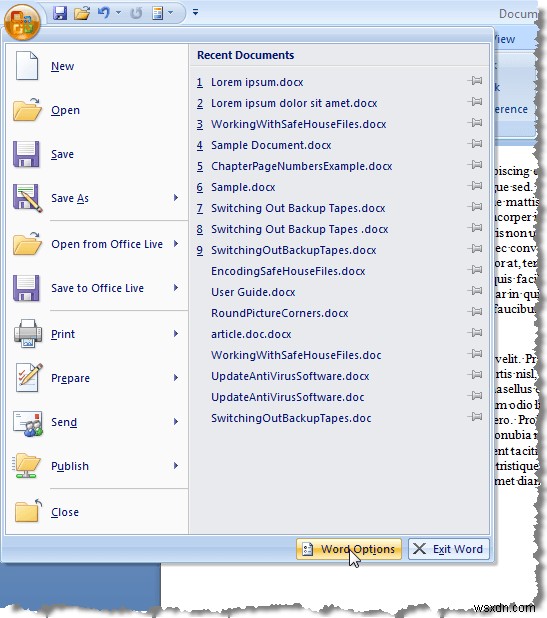The image size is (547, 618).
Task: Expand the Save As submenu arrow
Action: (176, 197)
